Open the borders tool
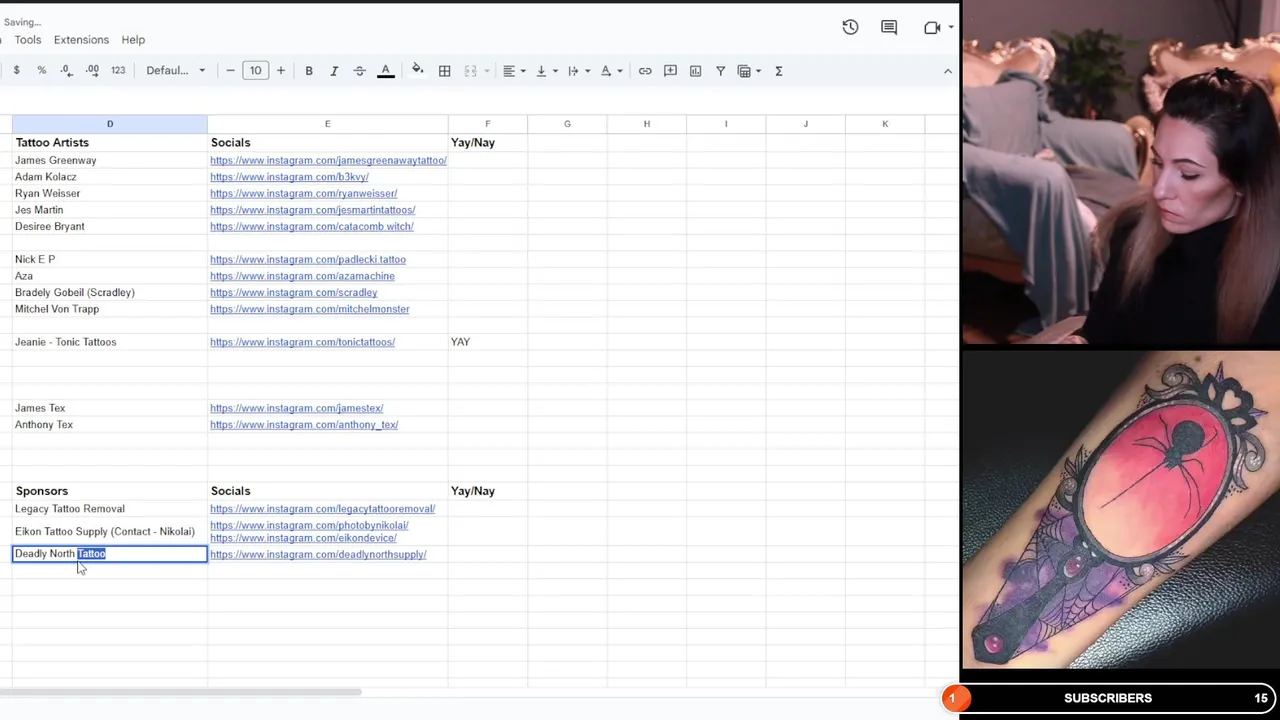1280x720 pixels. [x=444, y=70]
